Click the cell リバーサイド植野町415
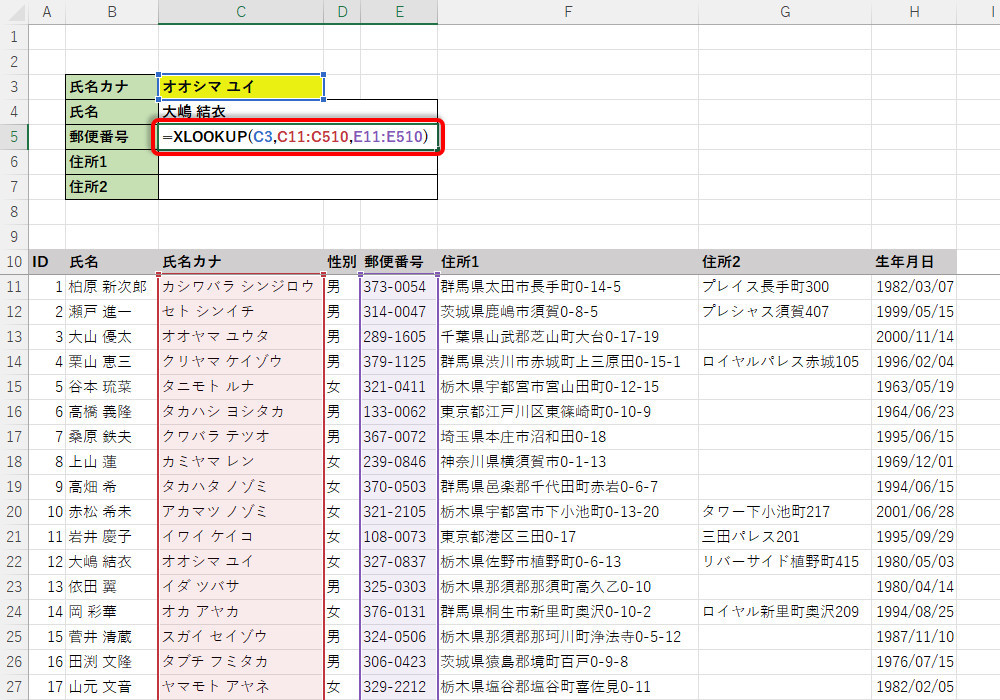This screenshot has width=1000, height=700. click(785, 562)
